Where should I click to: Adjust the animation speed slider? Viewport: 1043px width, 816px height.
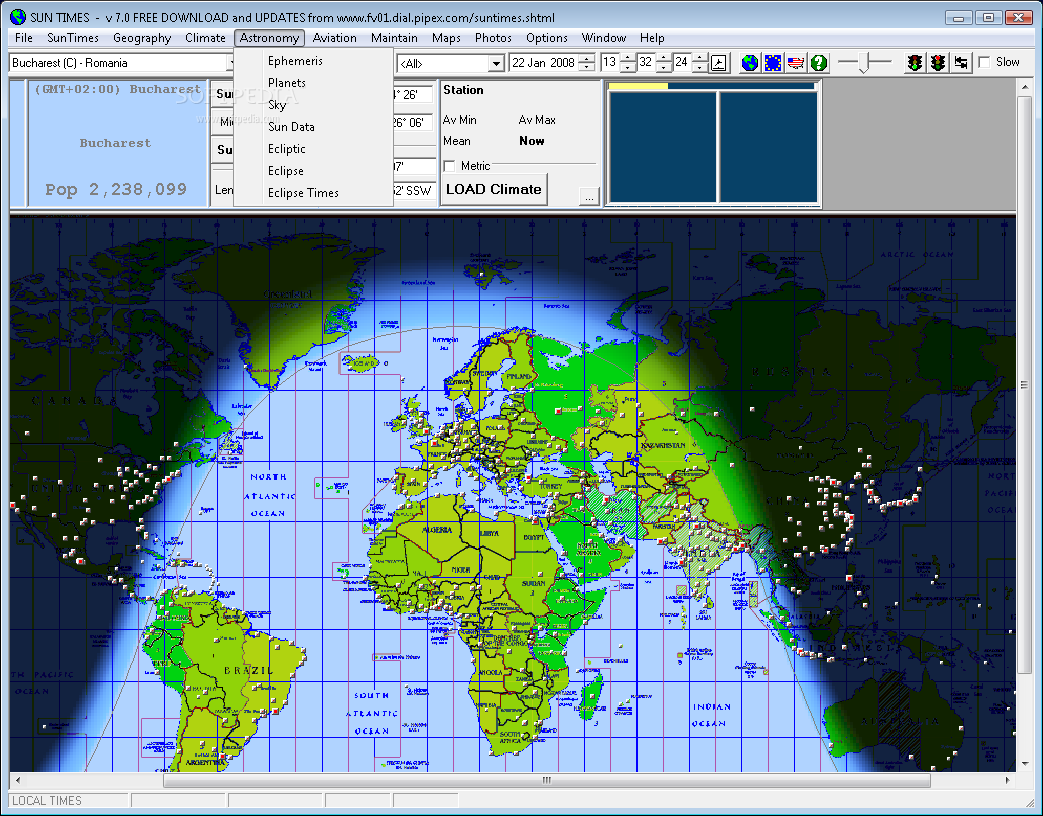click(864, 63)
